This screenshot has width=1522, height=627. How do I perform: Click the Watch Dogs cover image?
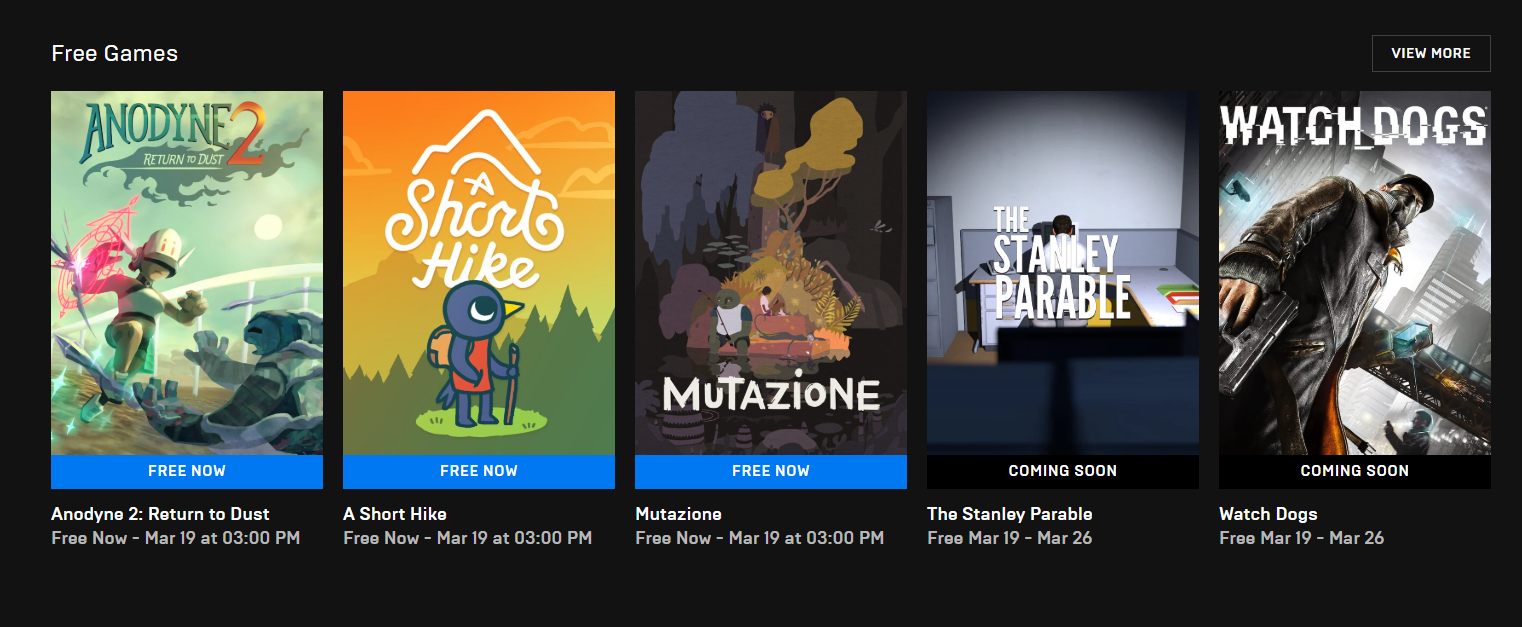click(1355, 273)
